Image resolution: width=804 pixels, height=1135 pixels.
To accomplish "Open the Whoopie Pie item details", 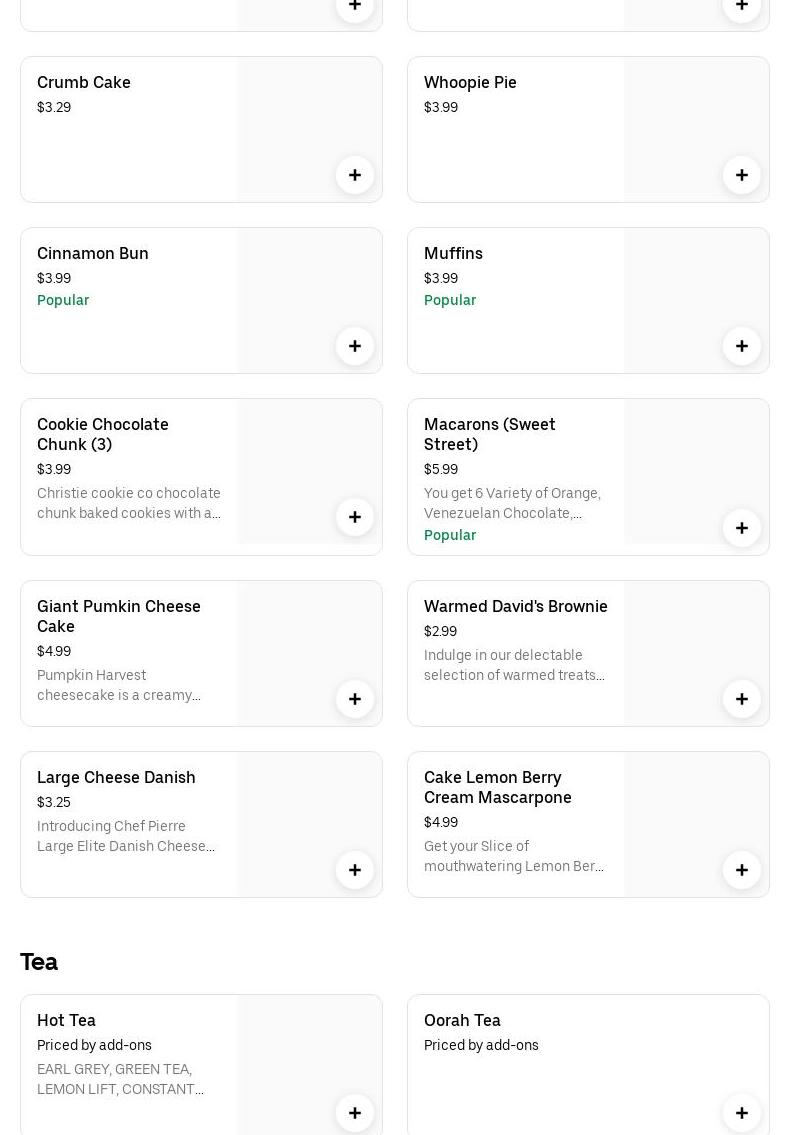I will [x=470, y=82].
